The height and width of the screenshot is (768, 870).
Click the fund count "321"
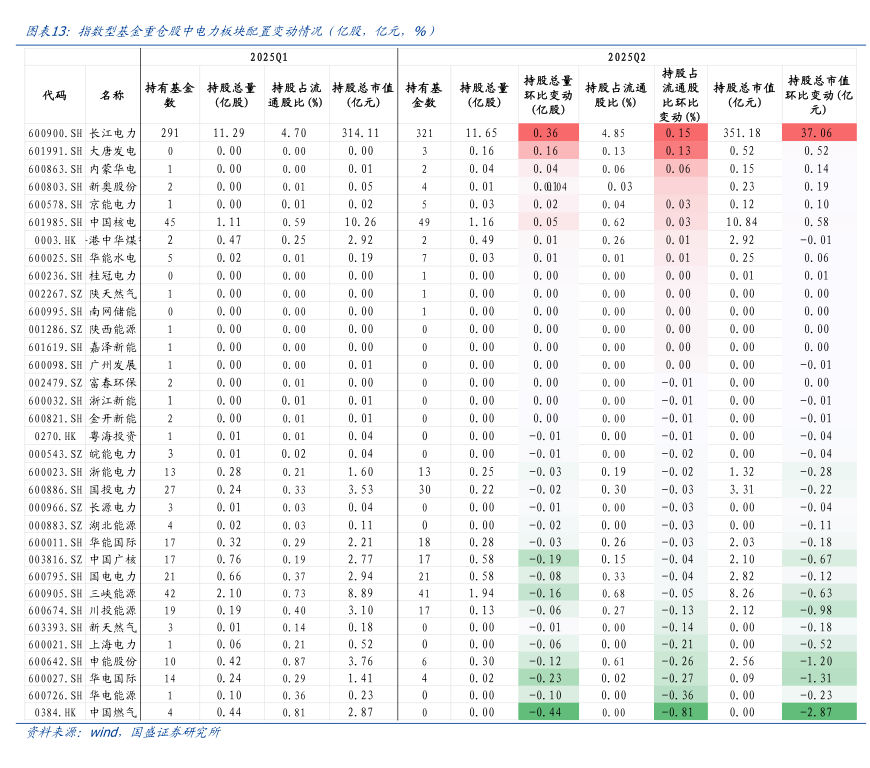(x=424, y=133)
